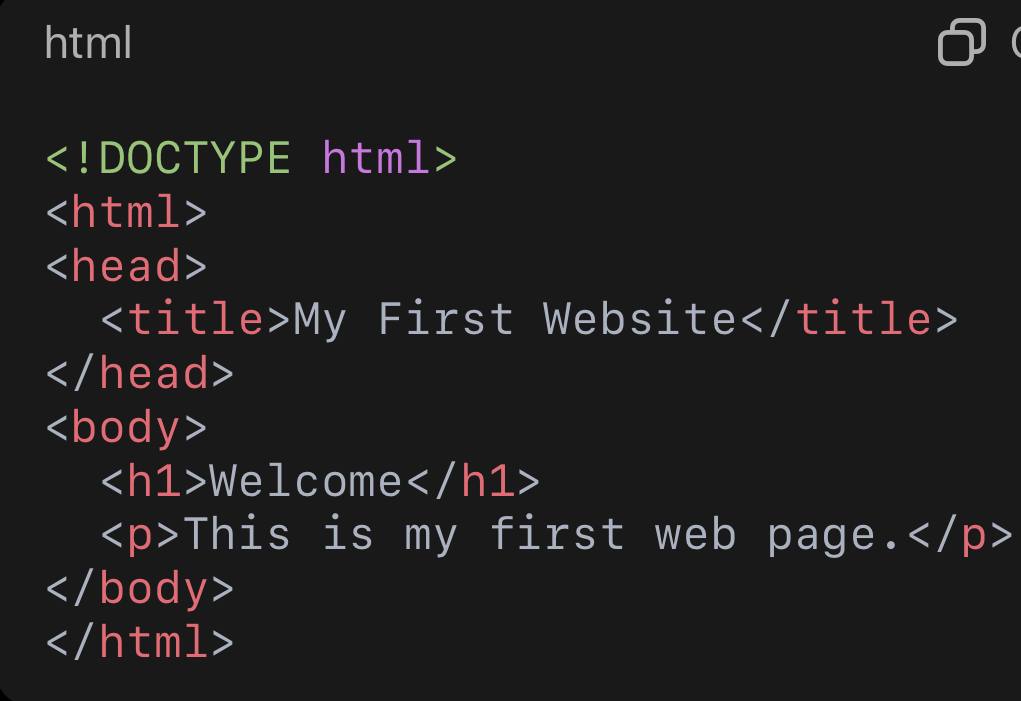Click the opening html tag

click(x=126, y=212)
